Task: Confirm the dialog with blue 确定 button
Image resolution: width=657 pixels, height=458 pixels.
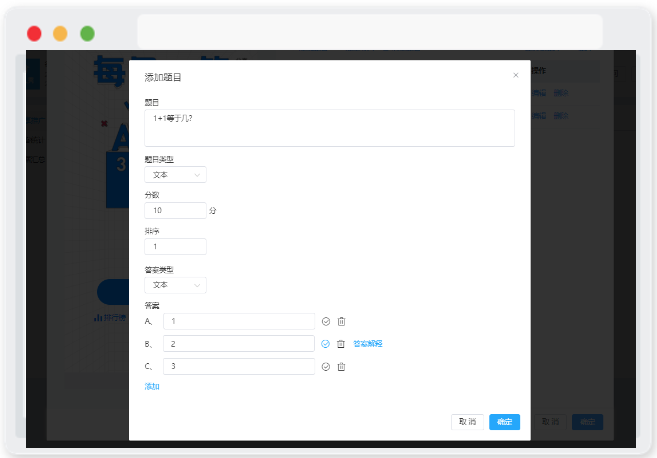Action: click(x=504, y=422)
